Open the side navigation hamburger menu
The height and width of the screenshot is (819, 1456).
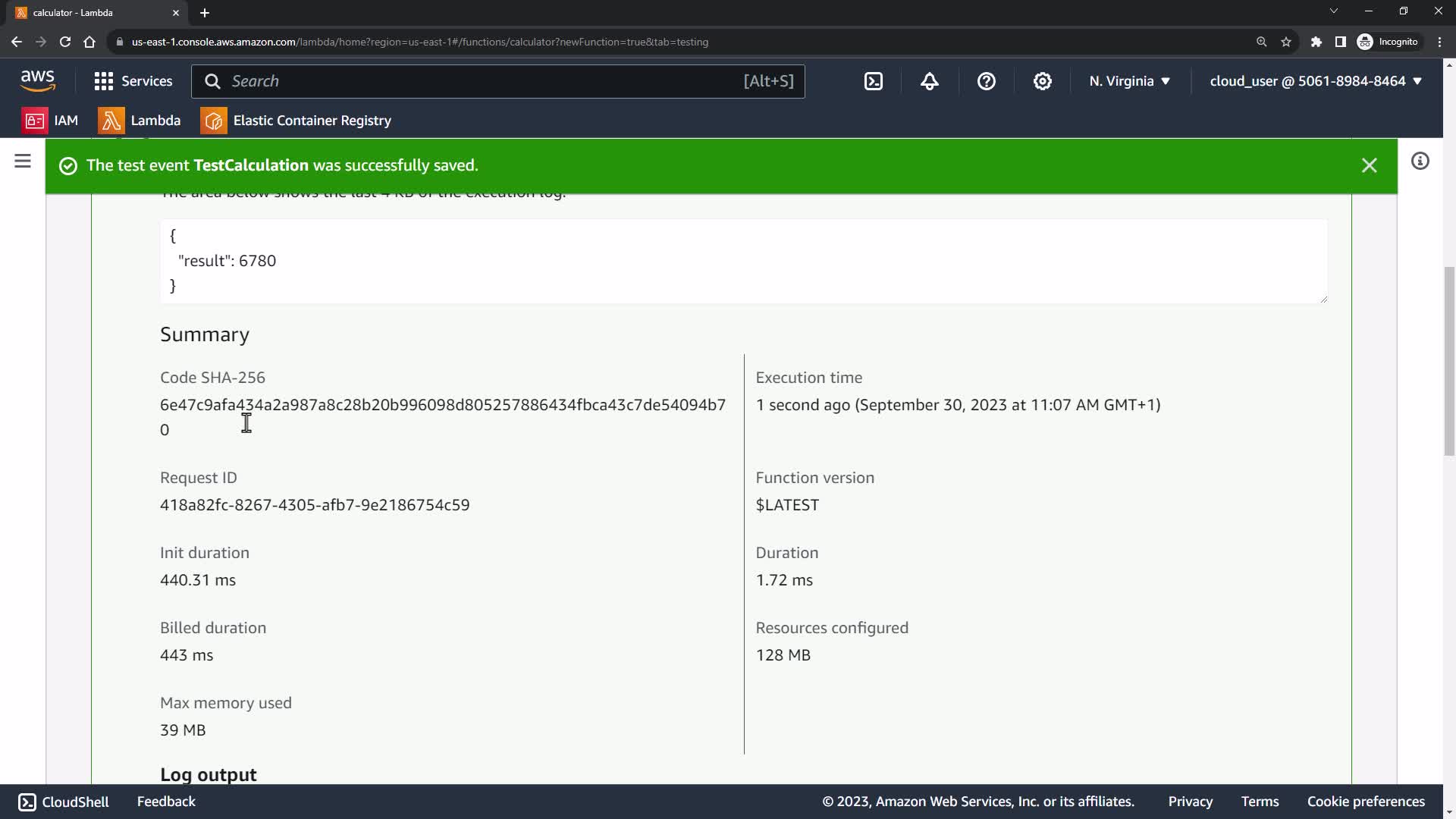tap(23, 161)
